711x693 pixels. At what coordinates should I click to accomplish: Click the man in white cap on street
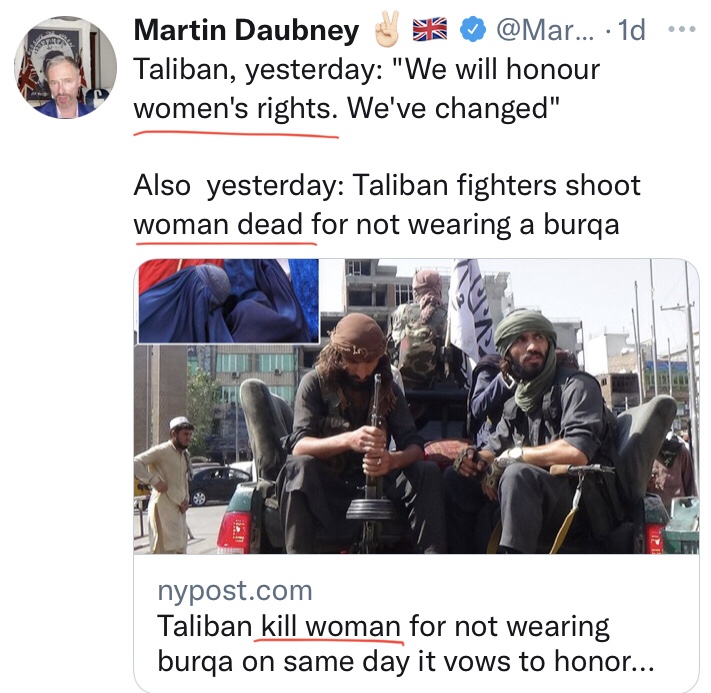[x=165, y=484]
